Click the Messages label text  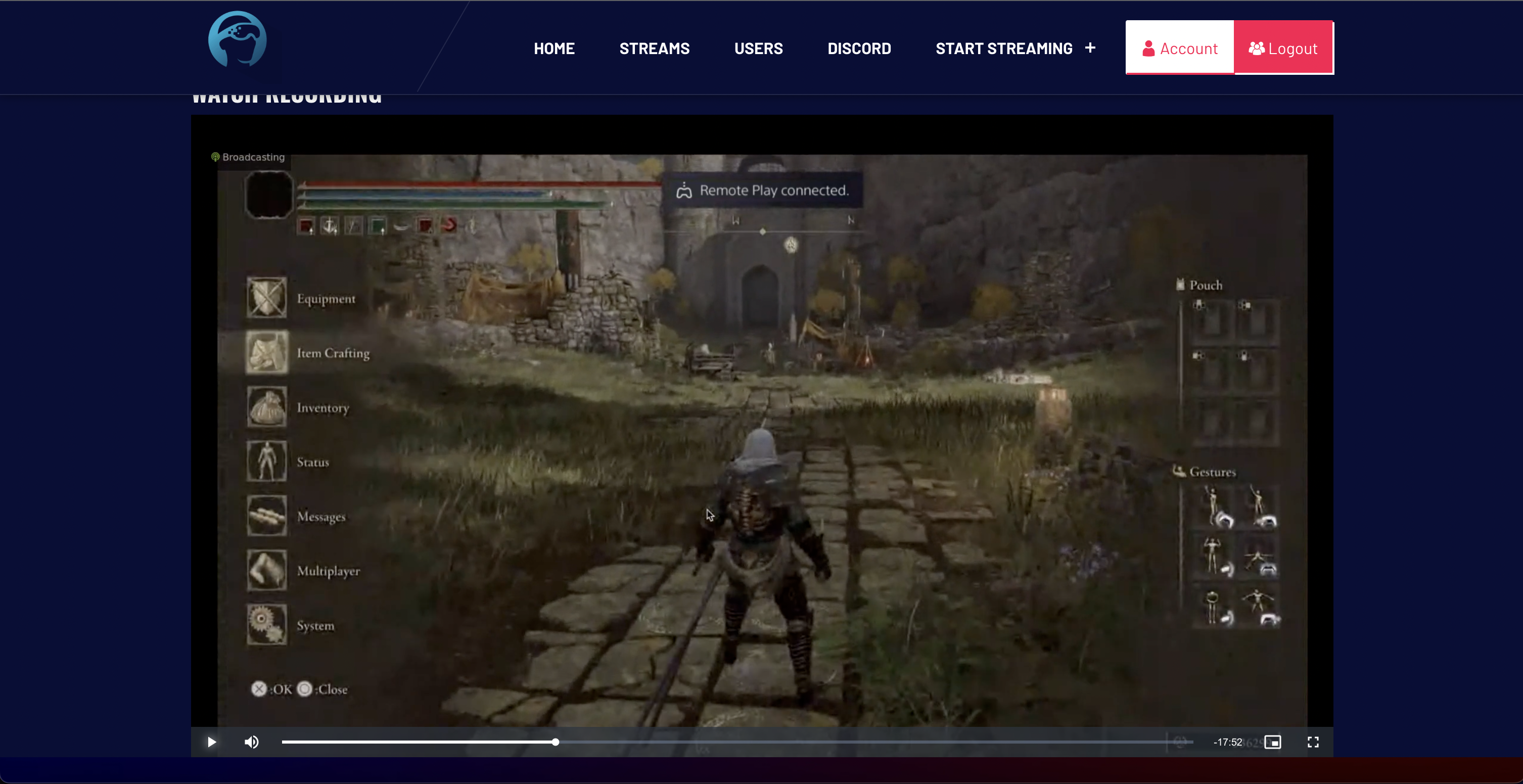tap(321, 516)
